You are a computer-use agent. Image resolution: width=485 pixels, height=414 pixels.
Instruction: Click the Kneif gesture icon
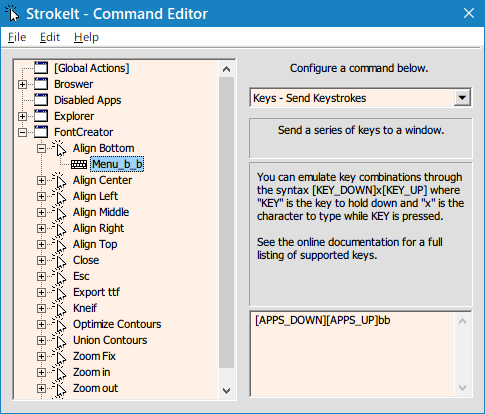[60, 308]
